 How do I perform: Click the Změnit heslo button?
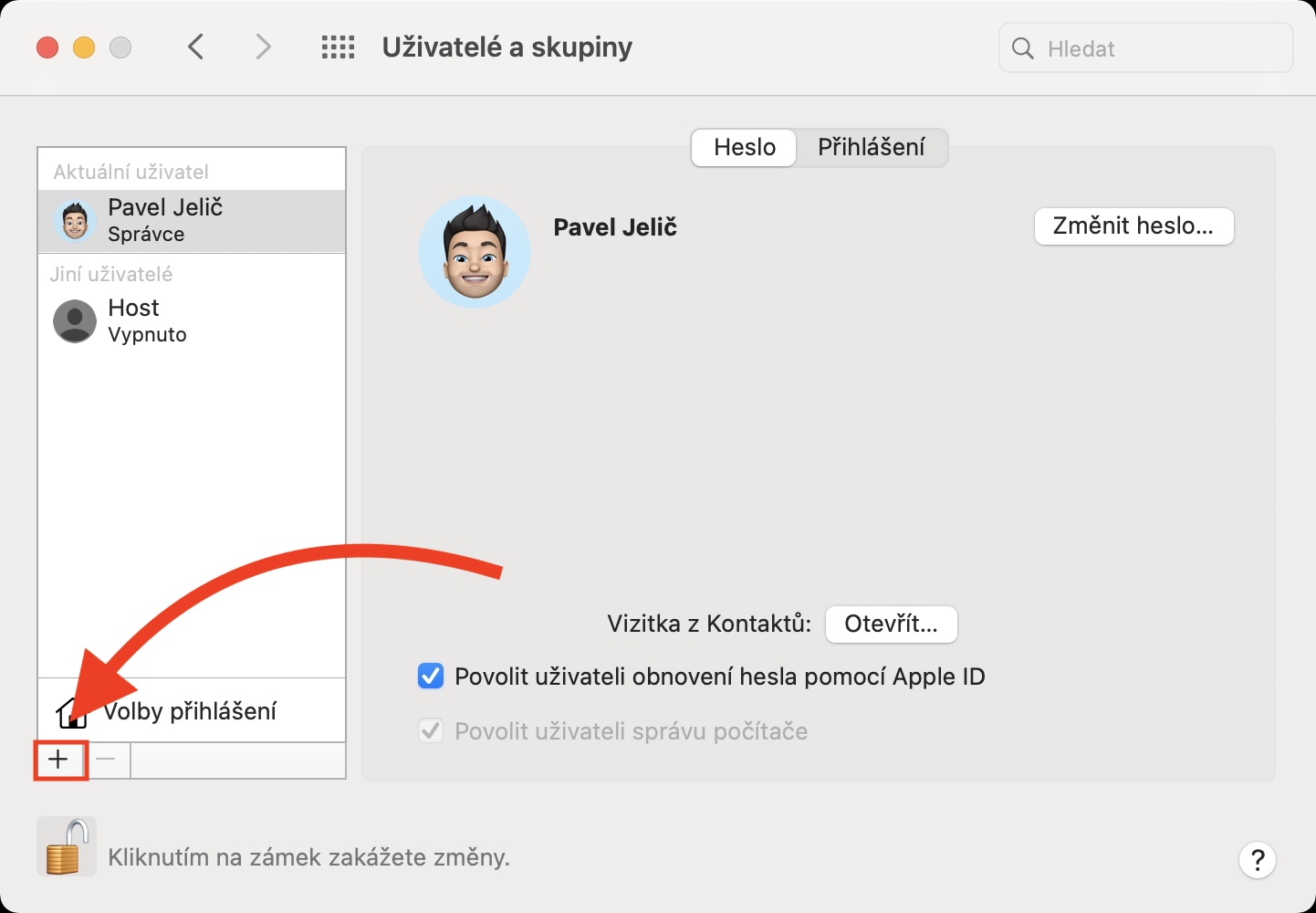1133,226
